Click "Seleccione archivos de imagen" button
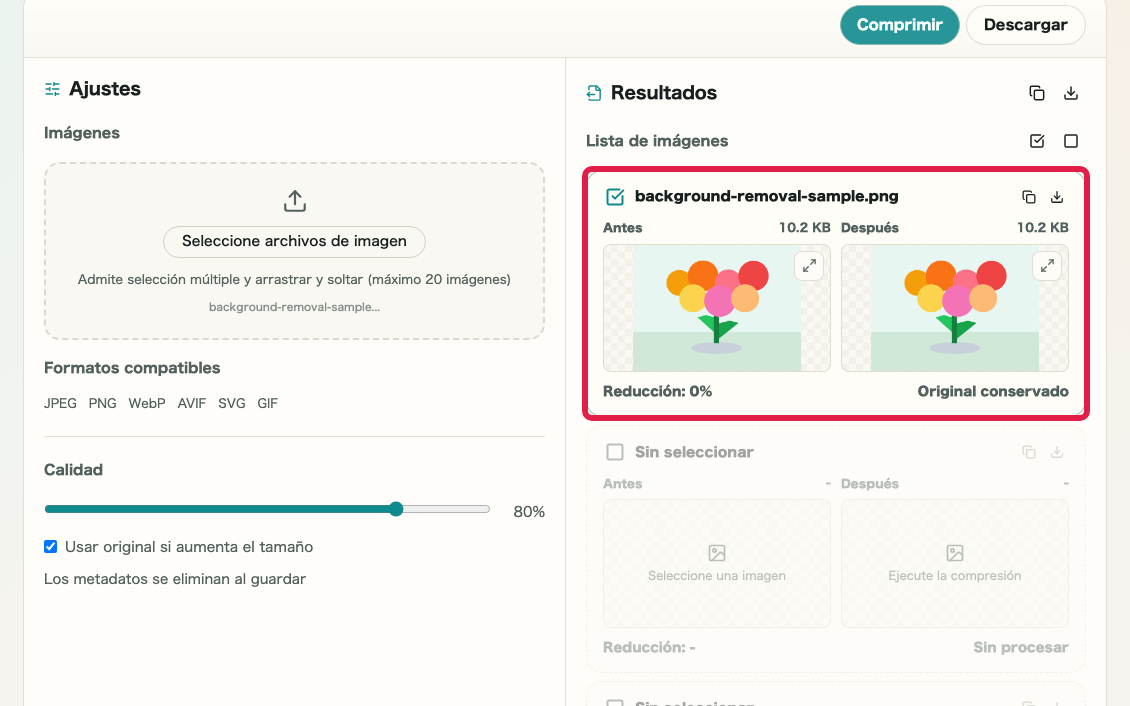 point(294,241)
